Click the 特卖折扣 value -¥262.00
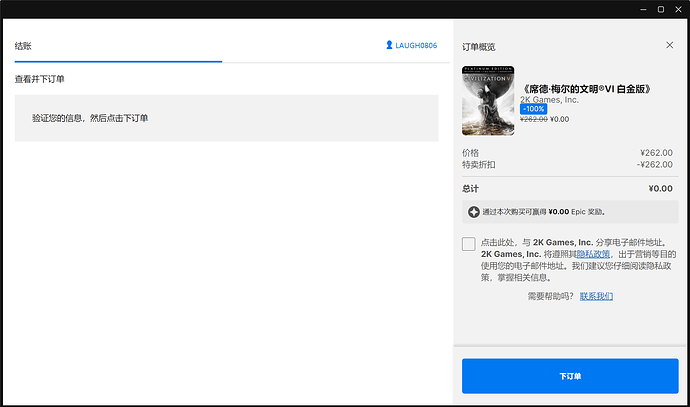This screenshot has height=407, width=690. pyautogui.click(x=655, y=165)
